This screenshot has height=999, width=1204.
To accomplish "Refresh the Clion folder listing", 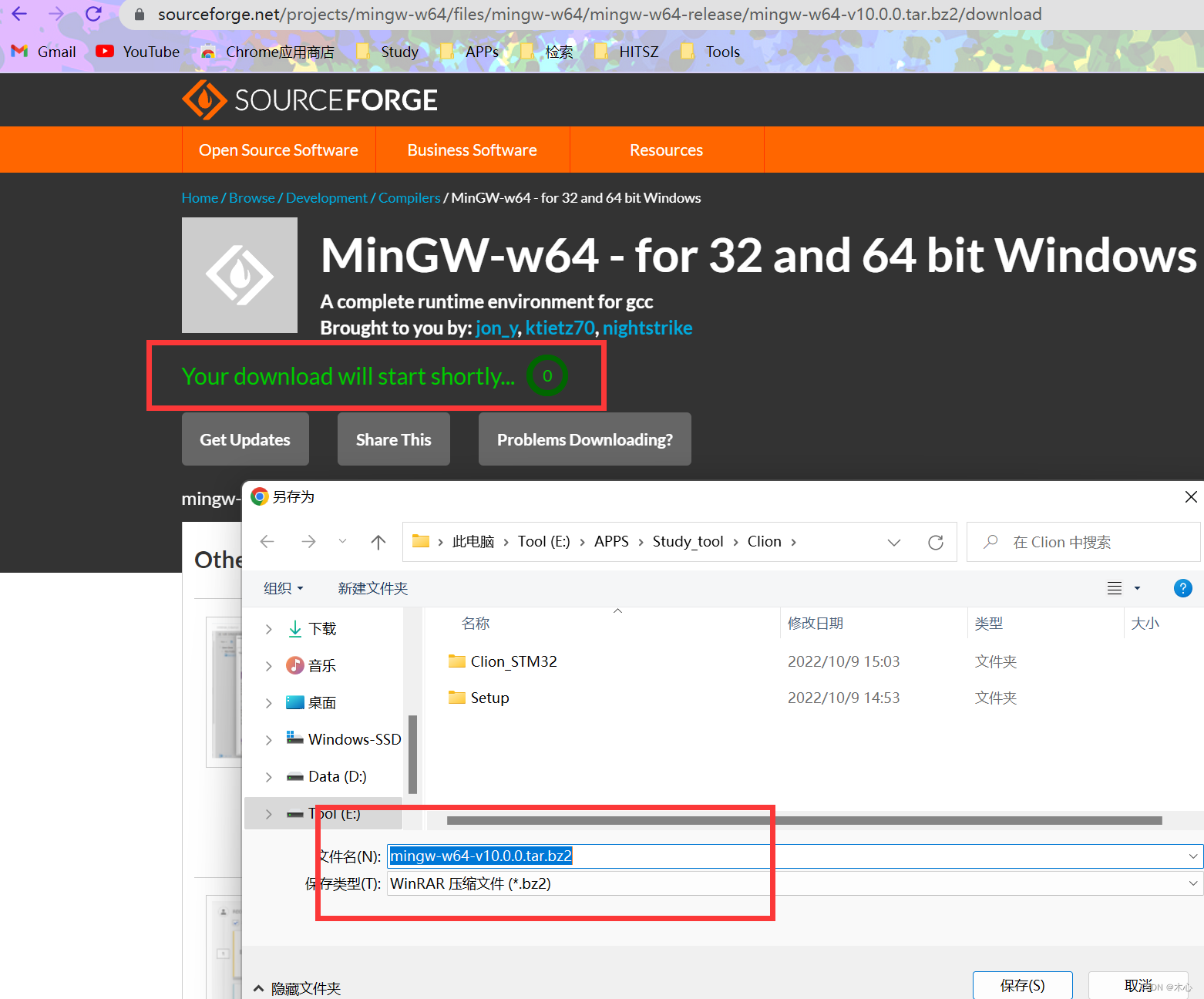I will coord(936,542).
